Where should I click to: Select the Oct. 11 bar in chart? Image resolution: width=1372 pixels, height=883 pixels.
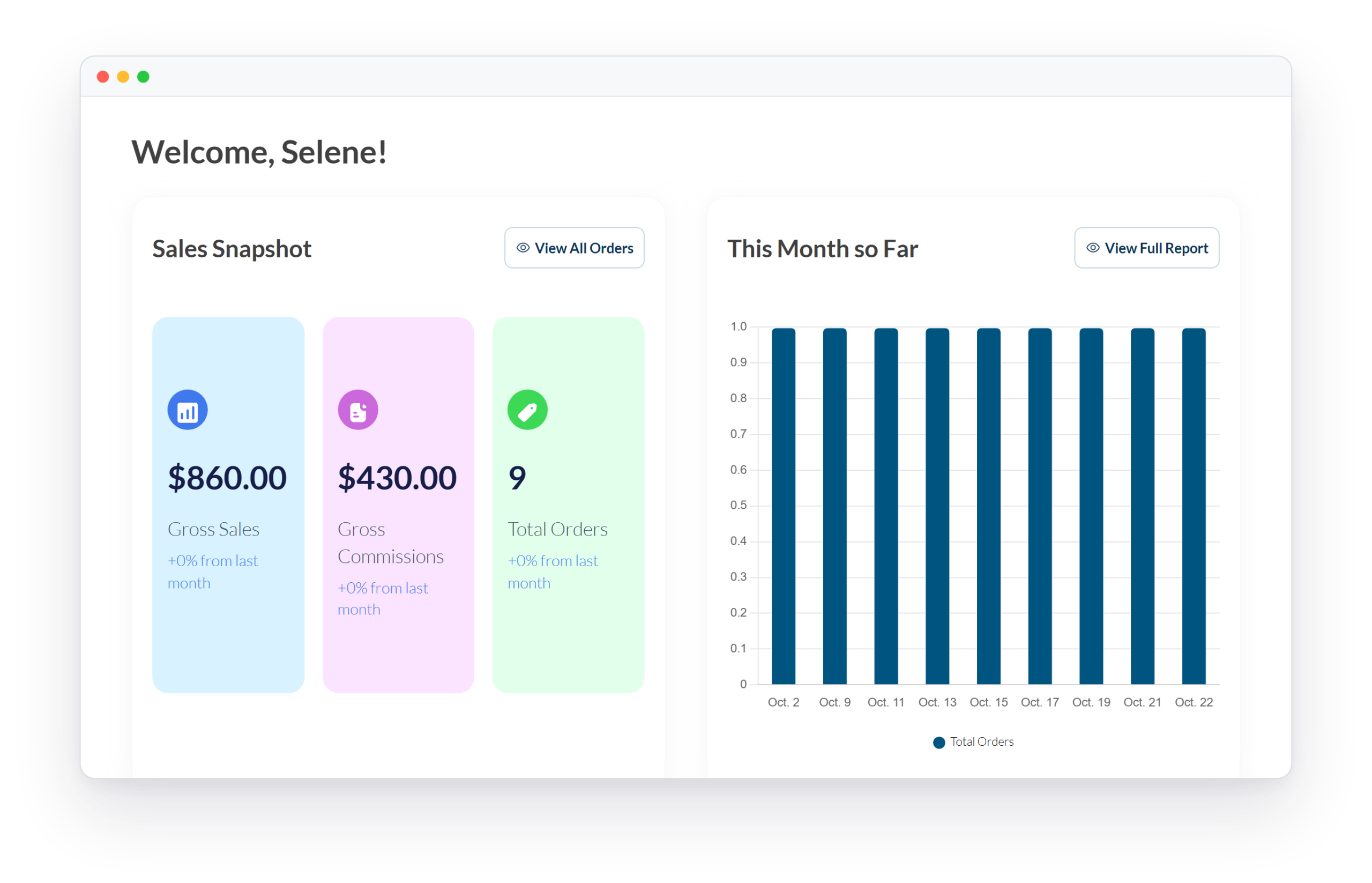(886, 506)
